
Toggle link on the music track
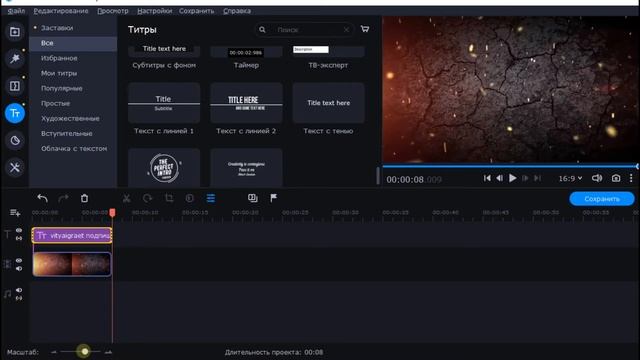point(19,298)
